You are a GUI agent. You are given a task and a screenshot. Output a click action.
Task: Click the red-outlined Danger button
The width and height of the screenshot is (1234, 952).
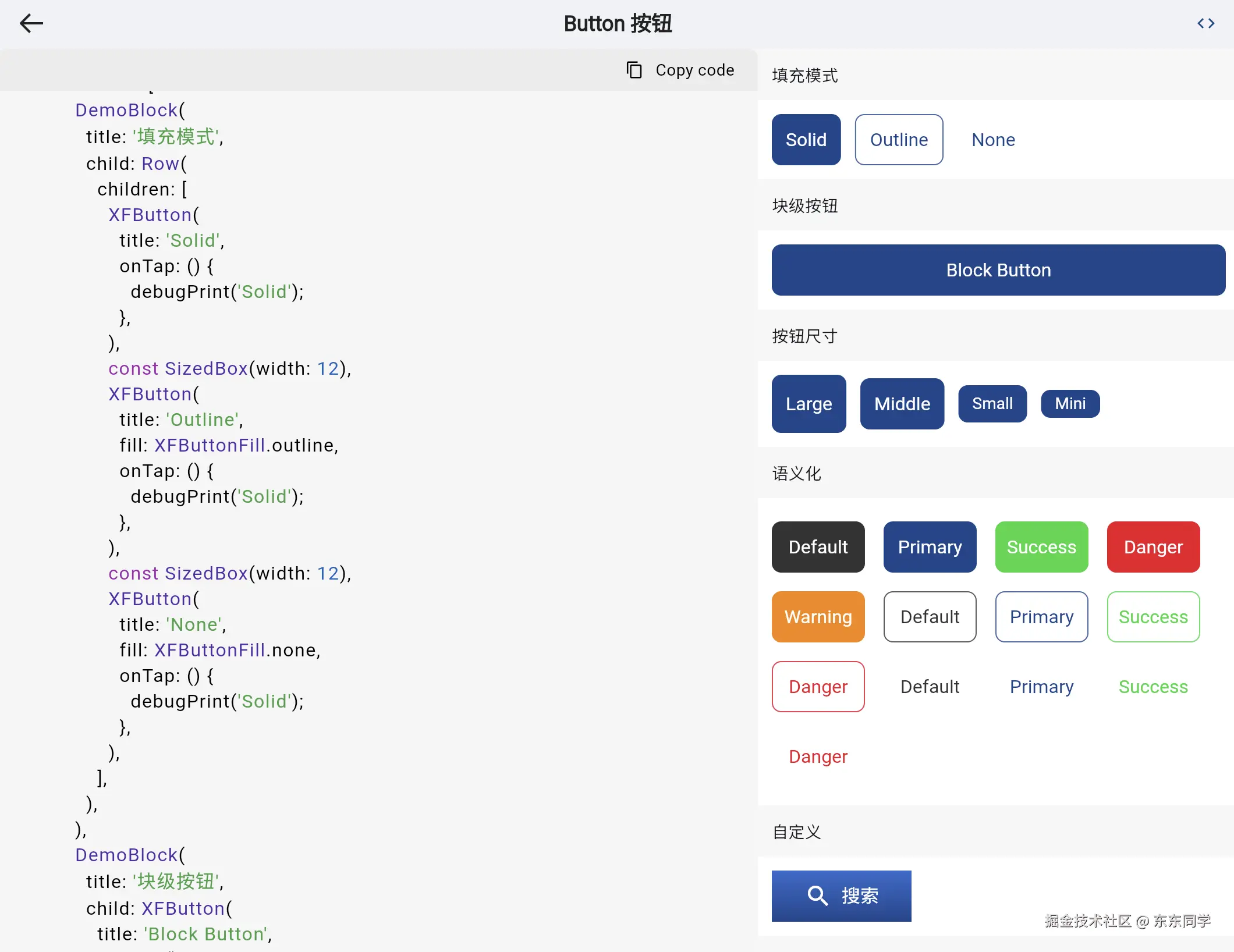[818, 687]
